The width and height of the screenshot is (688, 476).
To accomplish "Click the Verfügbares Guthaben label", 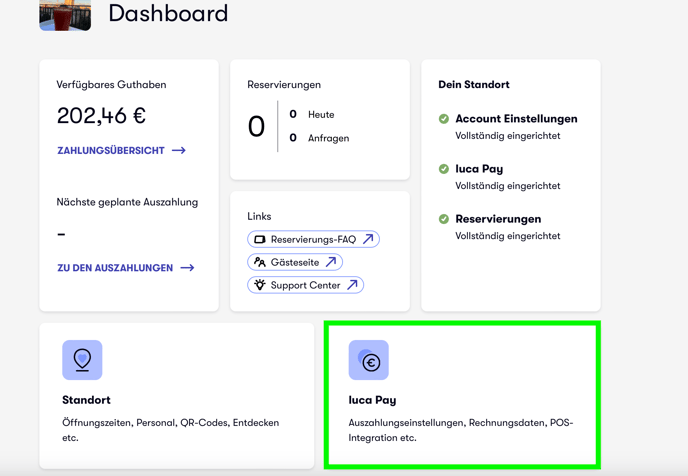I will (111, 85).
